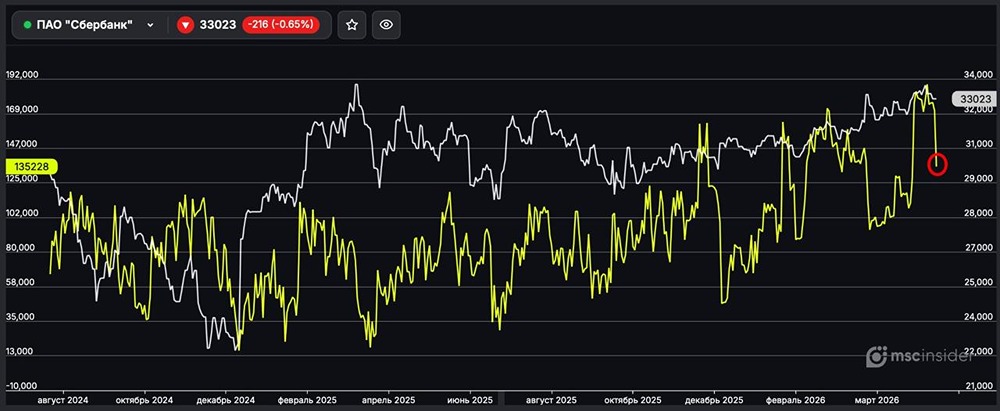Viewport: 1000px width, 411px height.
Task: Toggle chart visibility with the eye icon
Action: tap(386, 25)
